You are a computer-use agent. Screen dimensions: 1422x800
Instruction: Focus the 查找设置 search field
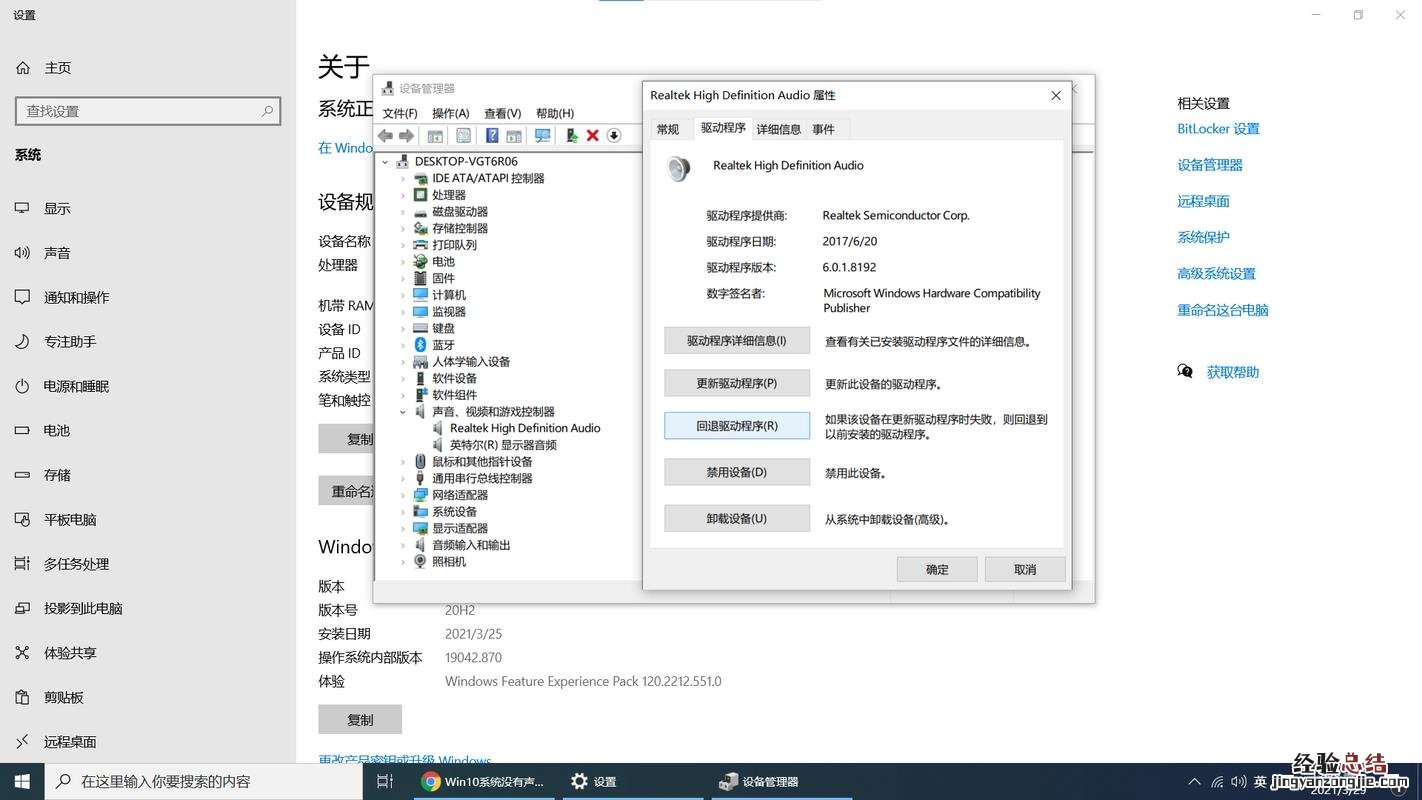(148, 111)
